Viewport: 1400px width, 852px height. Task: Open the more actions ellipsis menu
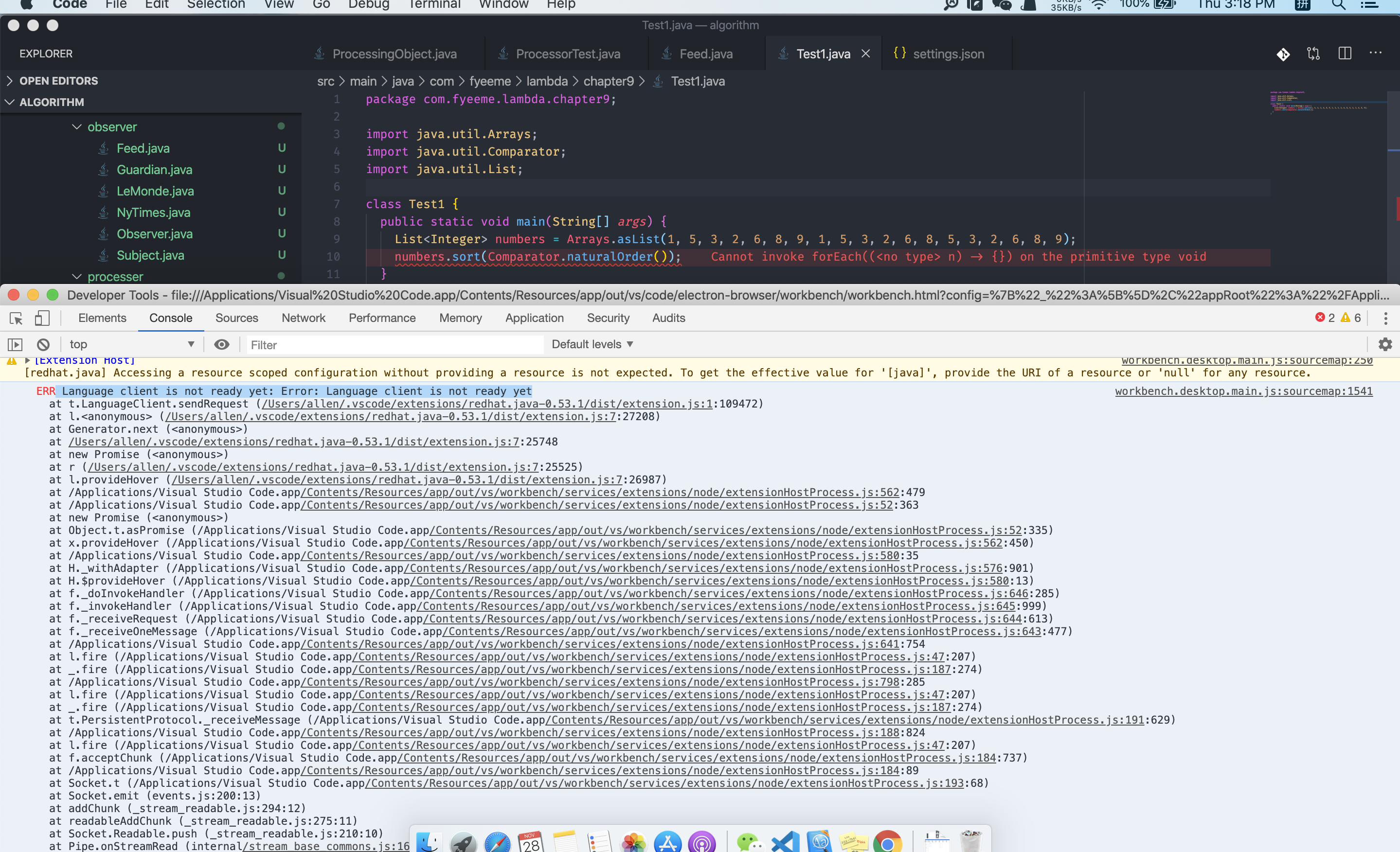tap(1377, 53)
